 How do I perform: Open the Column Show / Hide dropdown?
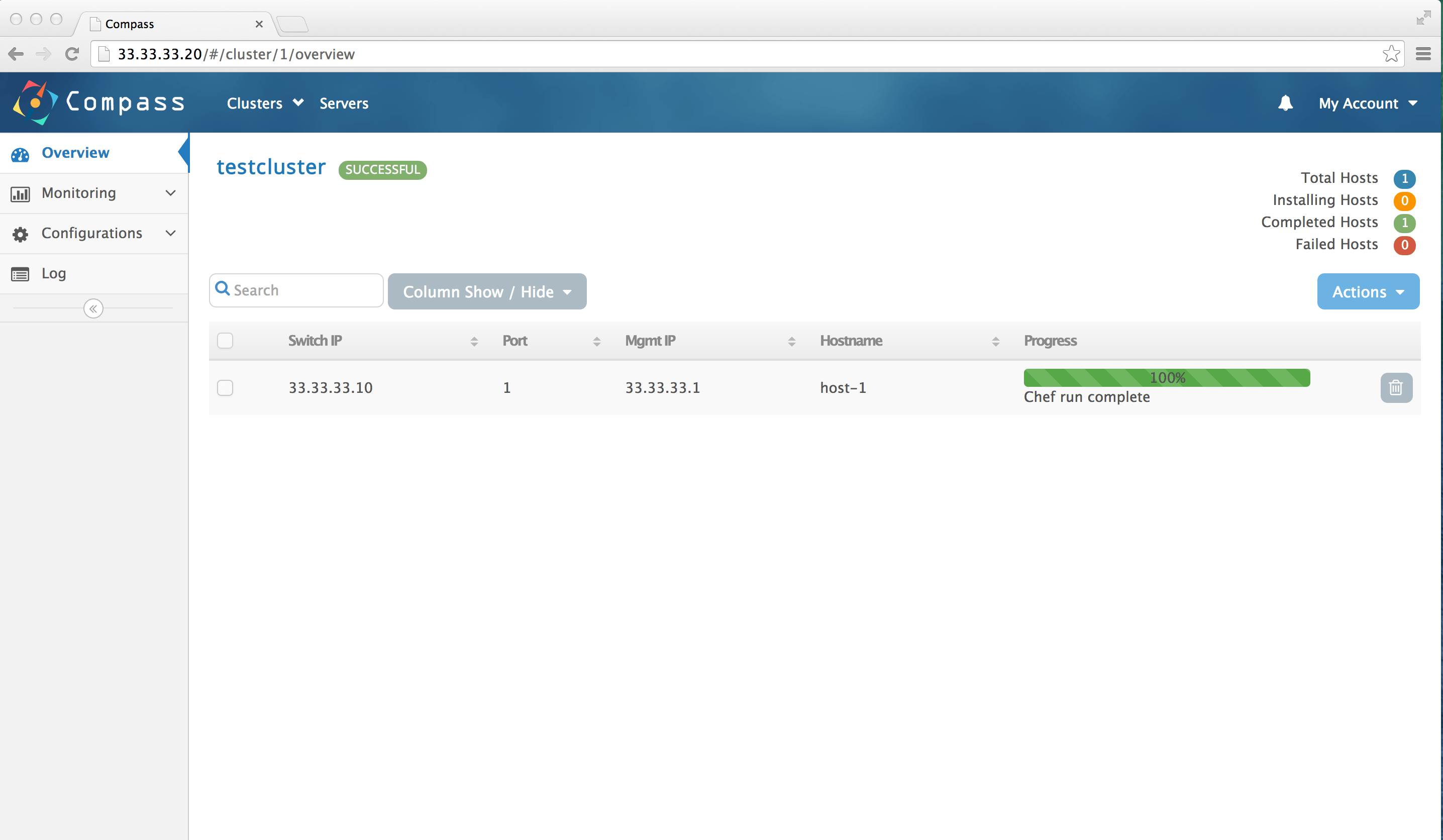[487, 291]
